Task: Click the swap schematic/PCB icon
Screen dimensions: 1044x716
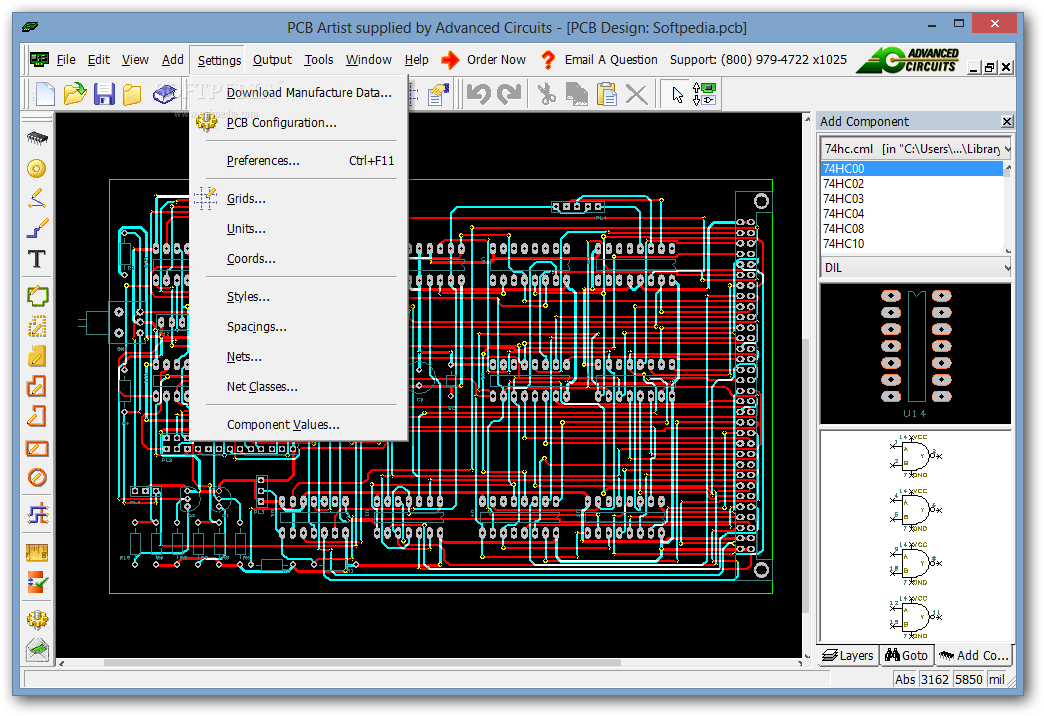Action: click(704, 94)
